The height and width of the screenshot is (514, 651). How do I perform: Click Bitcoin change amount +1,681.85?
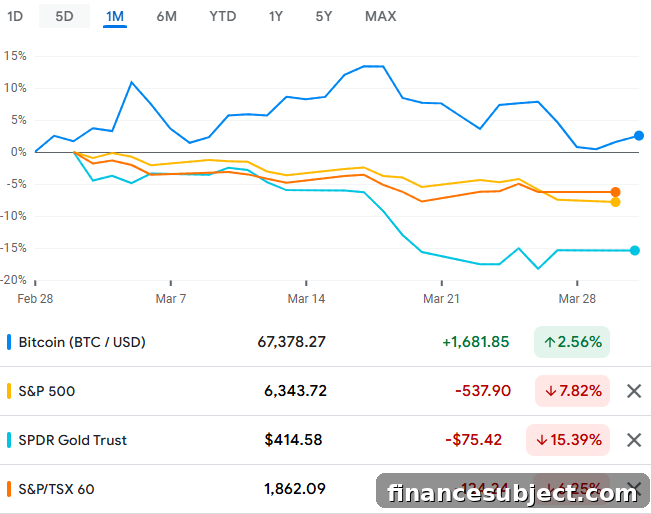(475, 342)
